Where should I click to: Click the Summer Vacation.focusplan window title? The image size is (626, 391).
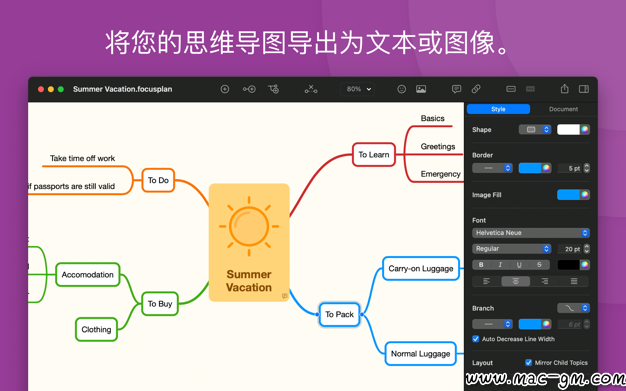tap(123, 89)
